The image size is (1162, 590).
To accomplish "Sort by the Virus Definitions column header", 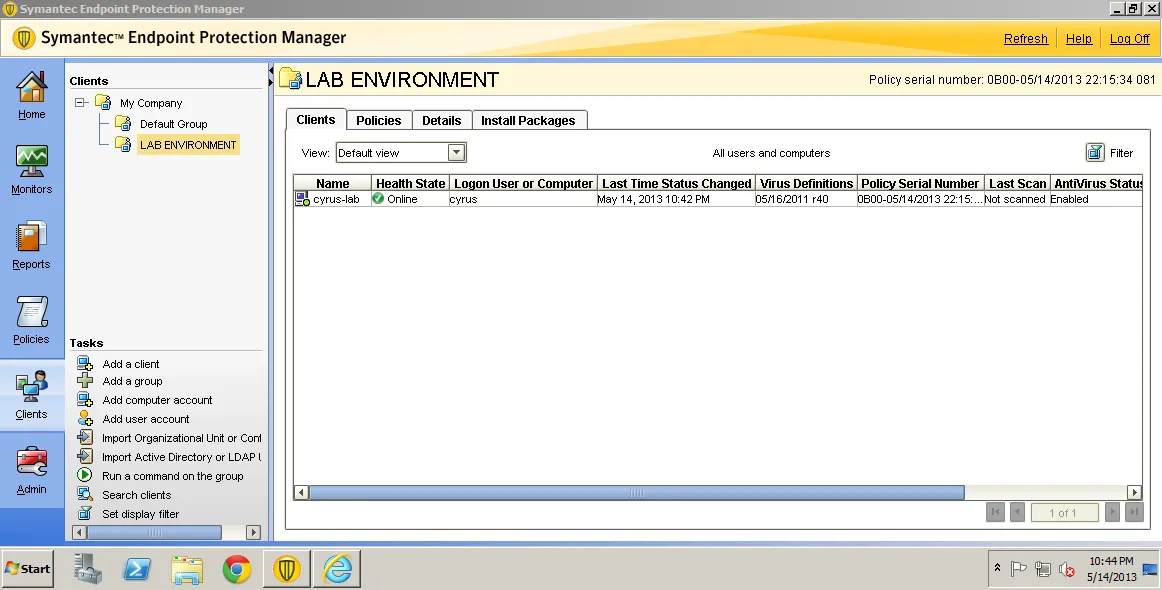I will point(806,183).
